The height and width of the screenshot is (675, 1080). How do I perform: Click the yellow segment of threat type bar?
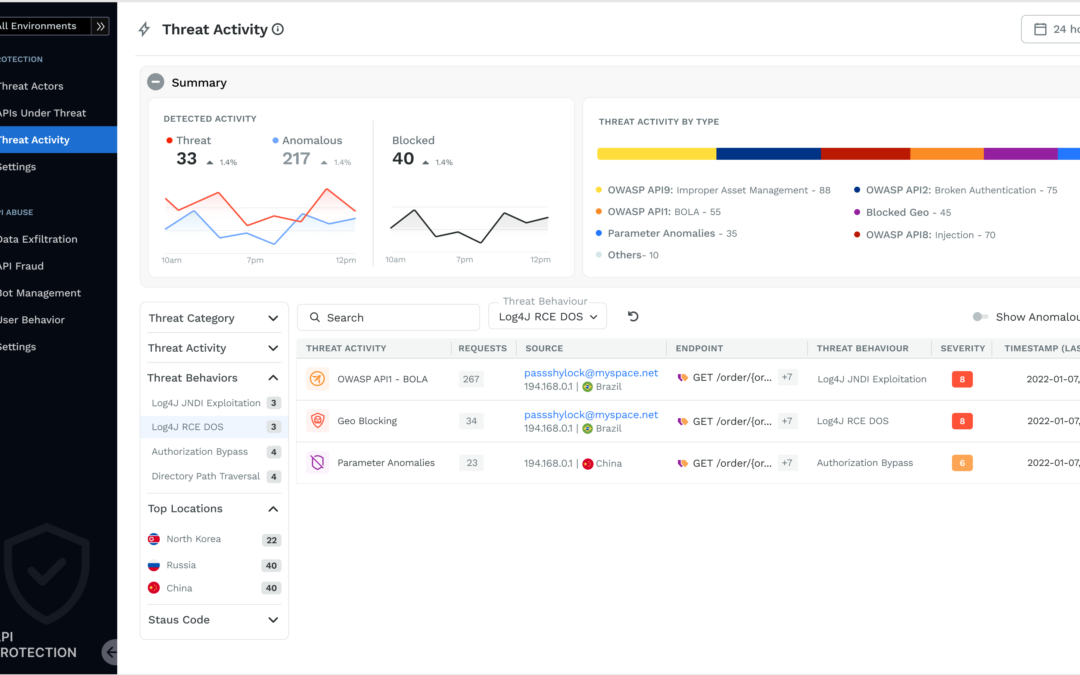coord(656,154)
